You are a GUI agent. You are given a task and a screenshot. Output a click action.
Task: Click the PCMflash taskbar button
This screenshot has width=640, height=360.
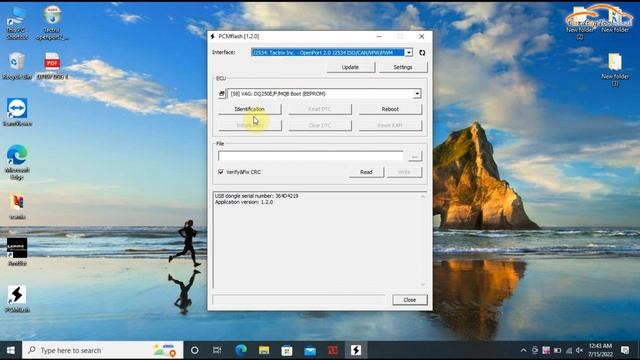click(356, 350)
